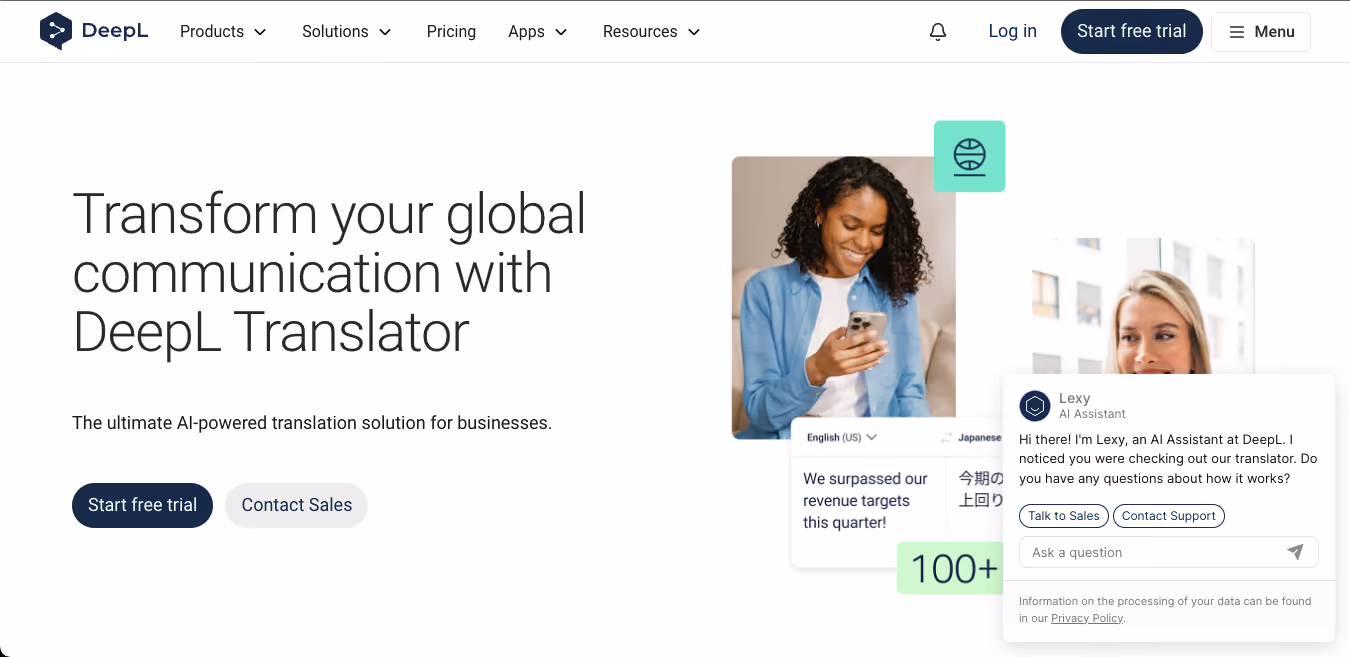The height and width of the screenshot is (657, 1350).
Task: Open the Privacy Policy link
Action: click(x=1087, y=618)
